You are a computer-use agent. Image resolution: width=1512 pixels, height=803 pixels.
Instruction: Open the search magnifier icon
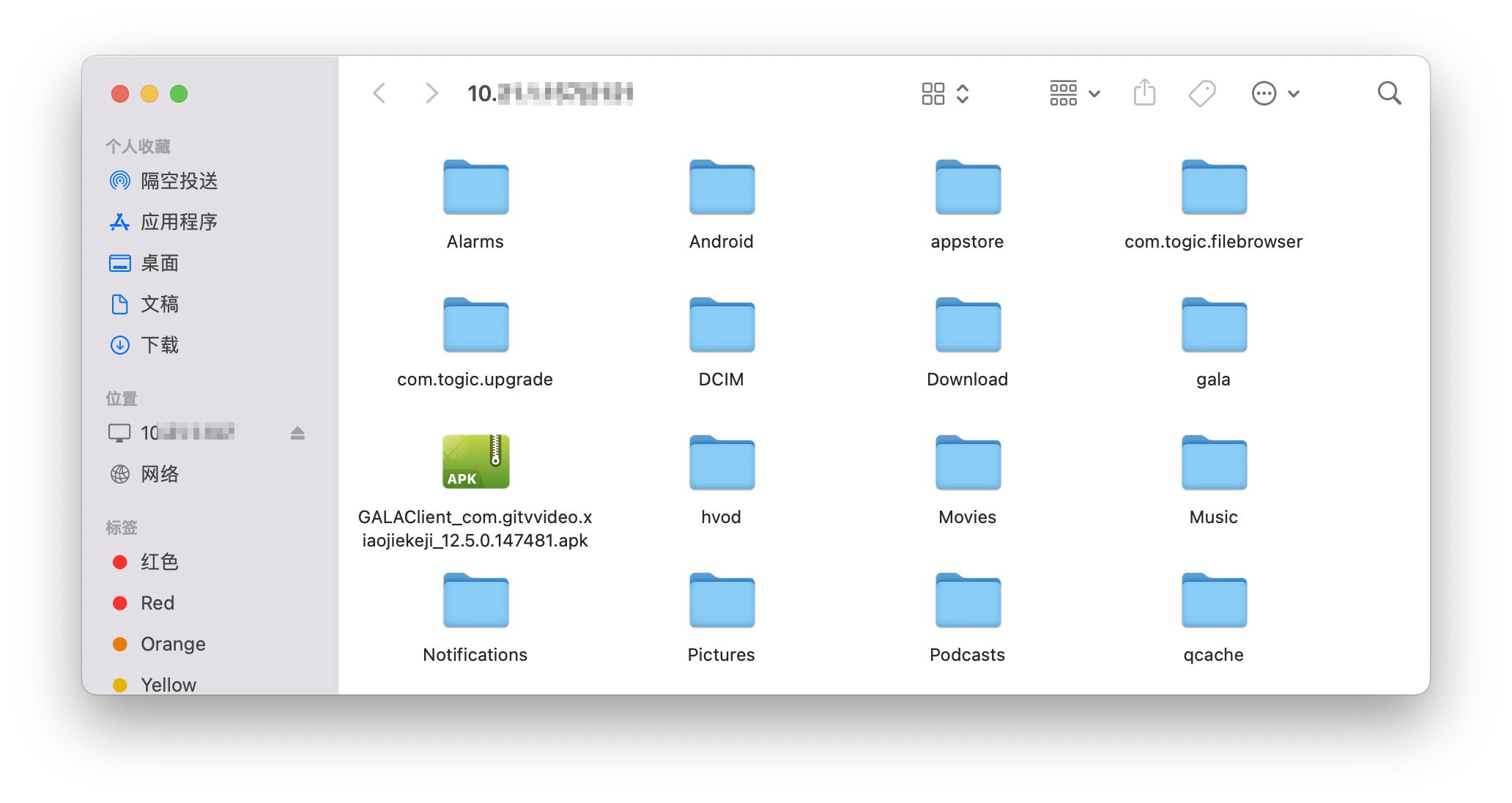point(1389,93)
